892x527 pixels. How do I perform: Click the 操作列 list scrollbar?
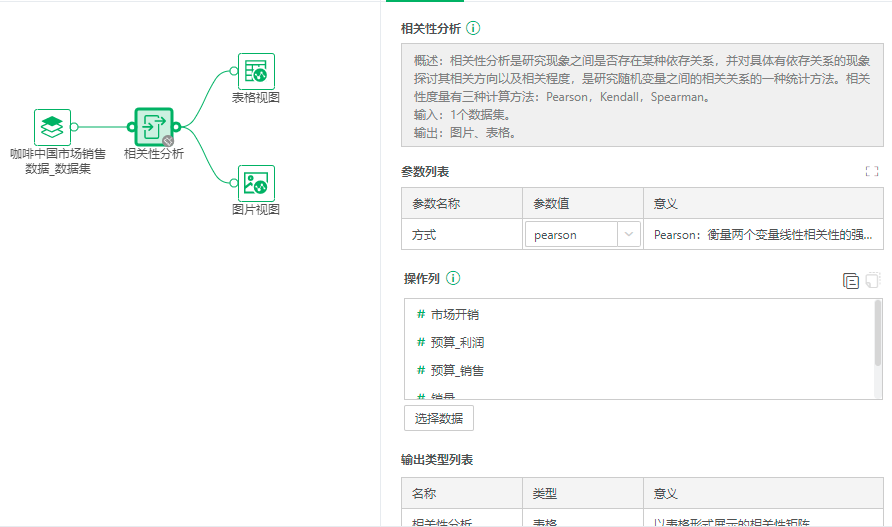click(878, 330)
